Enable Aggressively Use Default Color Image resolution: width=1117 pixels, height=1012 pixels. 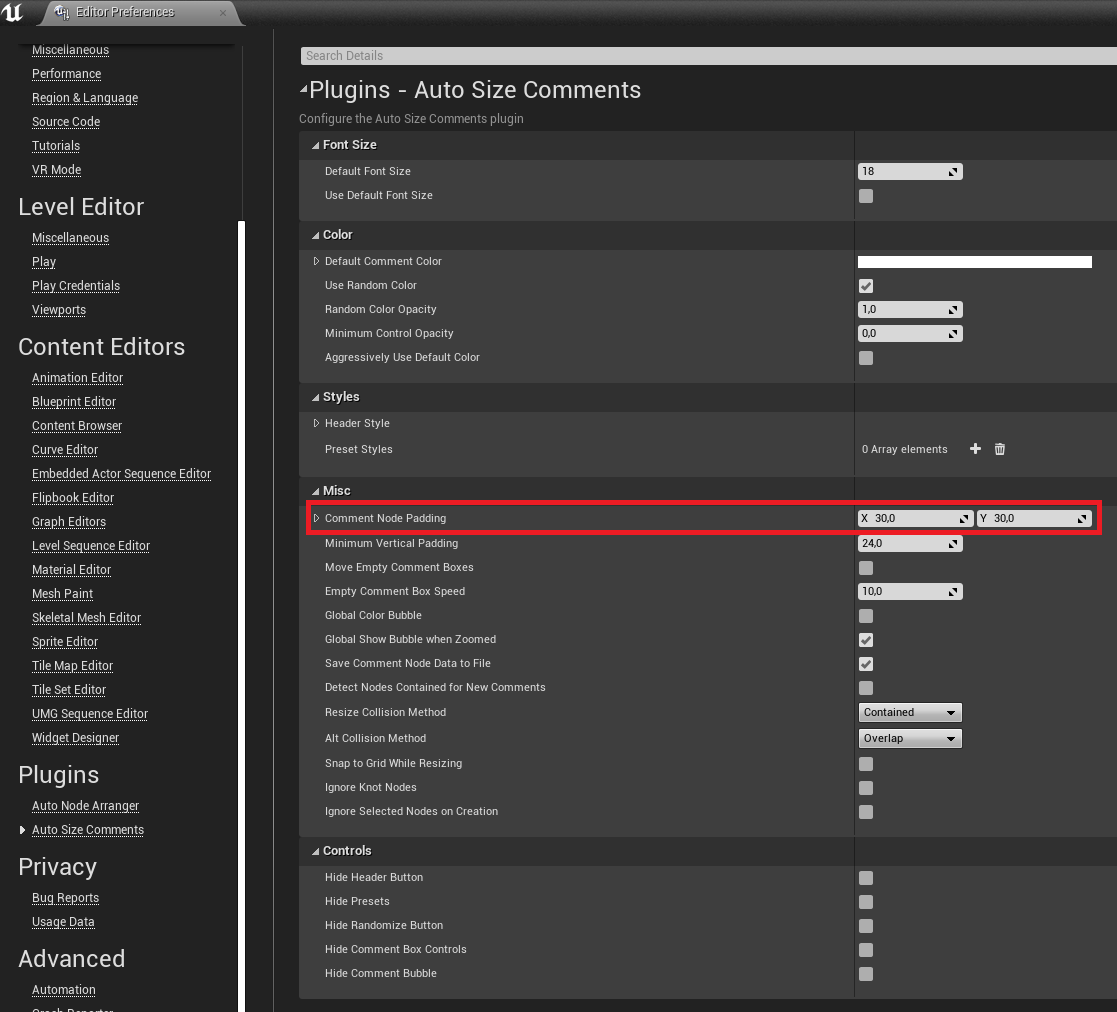866,358
